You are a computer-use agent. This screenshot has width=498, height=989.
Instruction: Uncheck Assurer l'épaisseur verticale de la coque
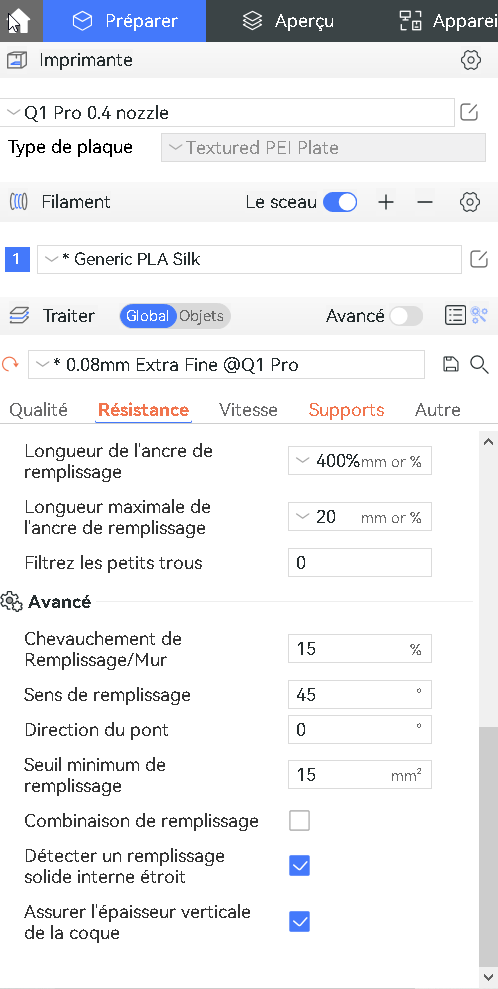(299, 922)
